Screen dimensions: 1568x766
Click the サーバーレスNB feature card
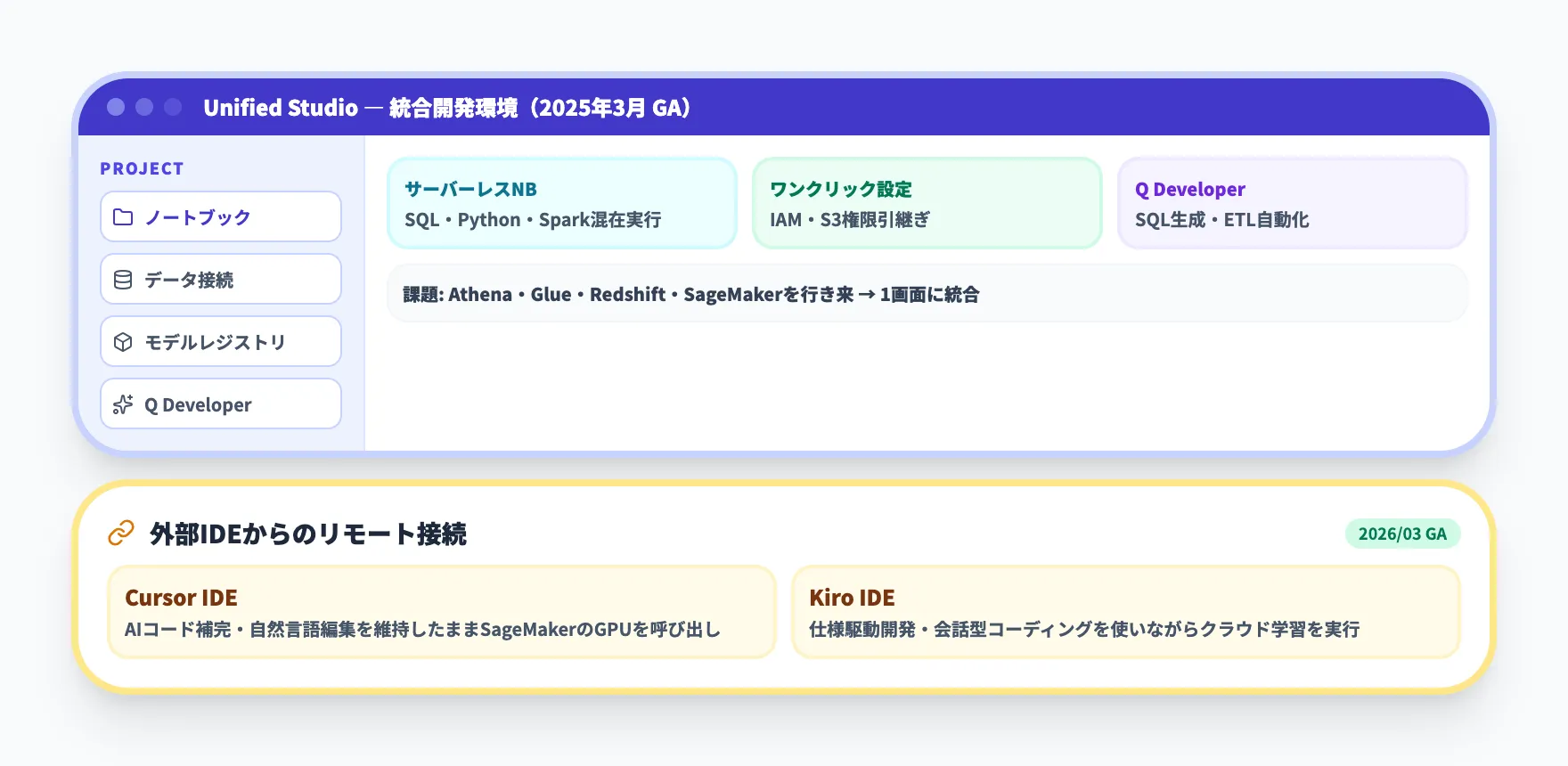(x=562, y=203)
